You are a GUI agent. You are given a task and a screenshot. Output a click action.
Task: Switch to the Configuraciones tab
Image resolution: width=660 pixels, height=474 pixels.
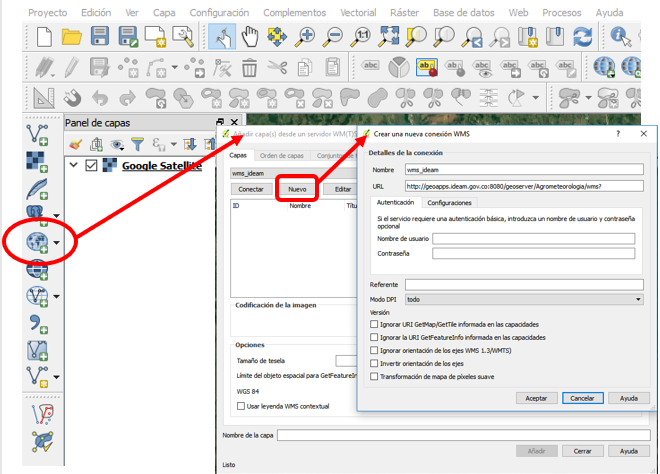pyautogui.click(x=449, y=202)
